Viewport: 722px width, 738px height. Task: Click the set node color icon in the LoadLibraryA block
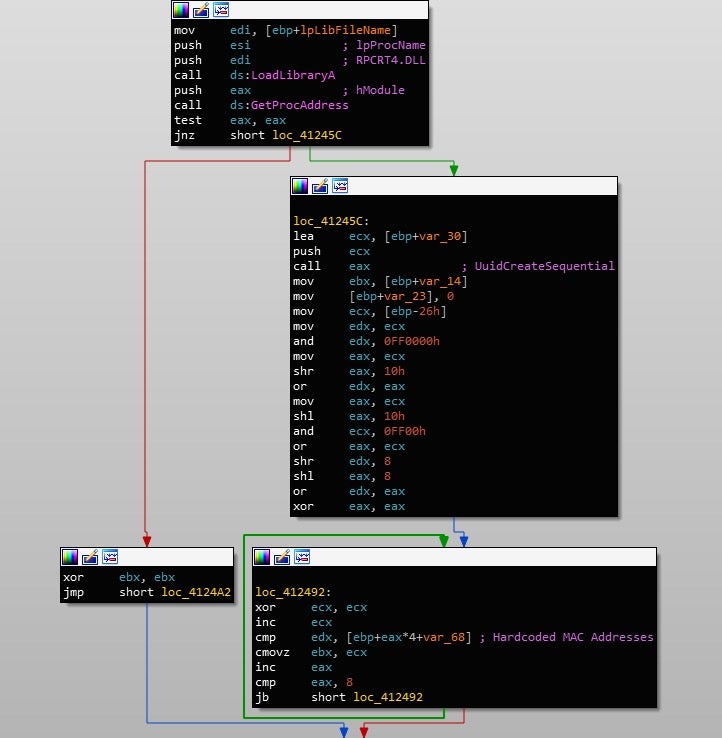[180, 10]
